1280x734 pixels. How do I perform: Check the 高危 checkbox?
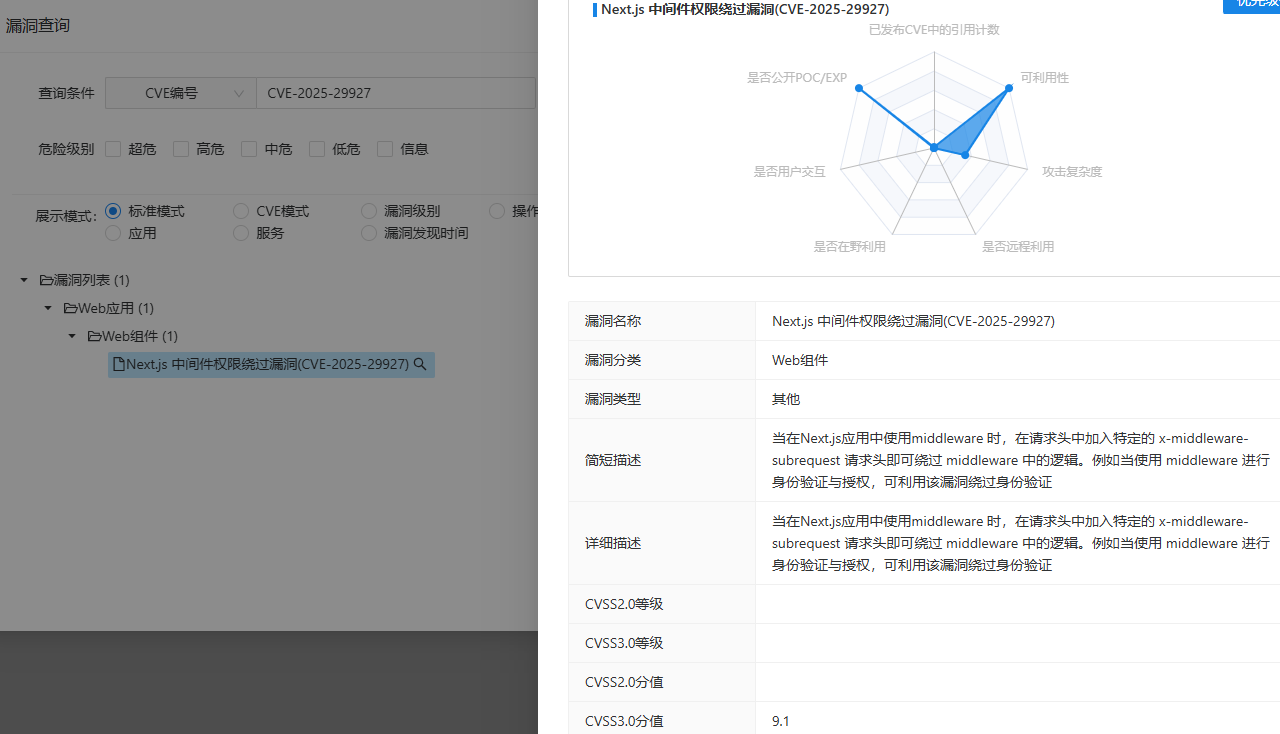point(181,149)
